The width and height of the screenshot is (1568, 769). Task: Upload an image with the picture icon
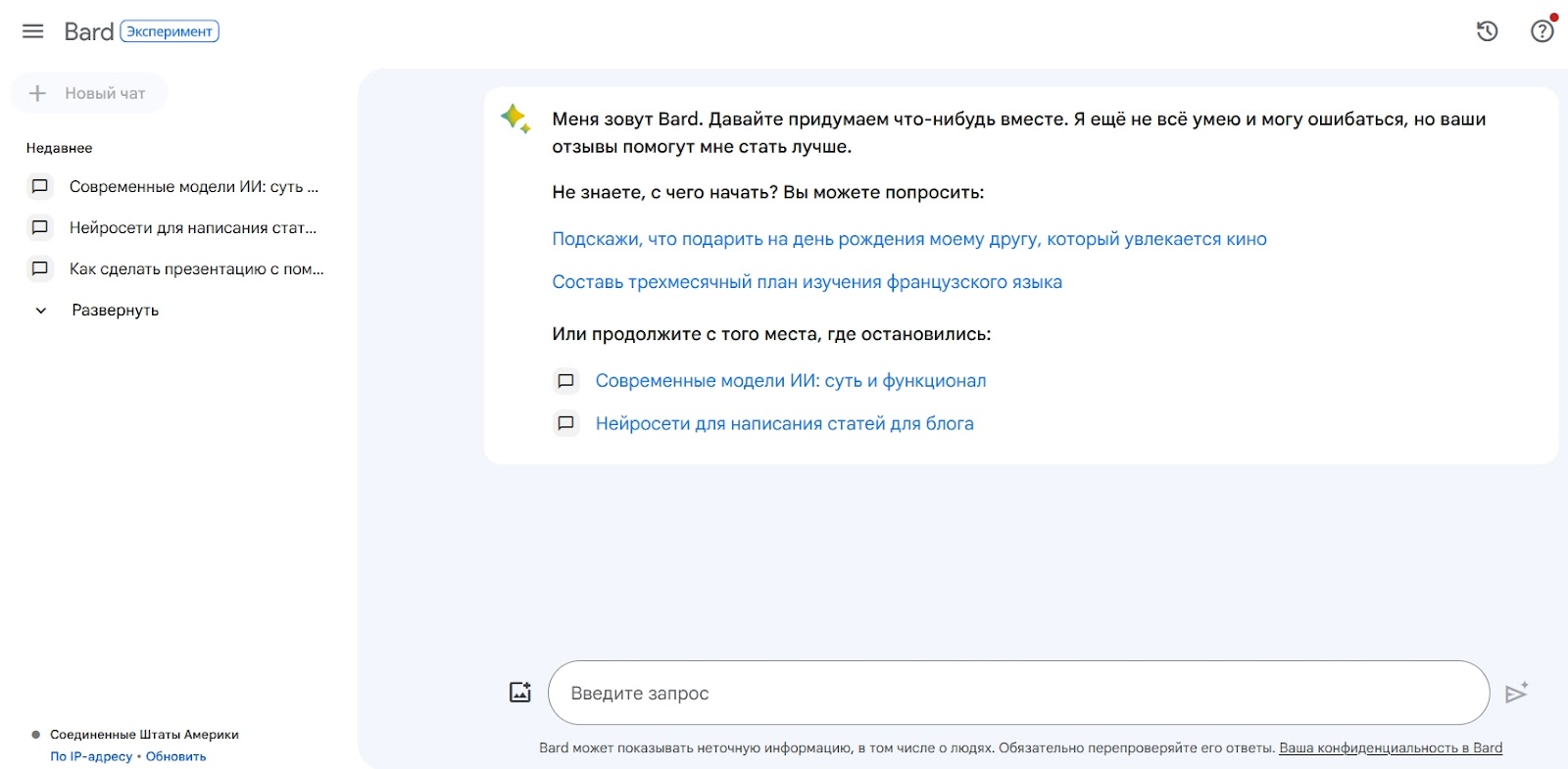coord(520,693)
